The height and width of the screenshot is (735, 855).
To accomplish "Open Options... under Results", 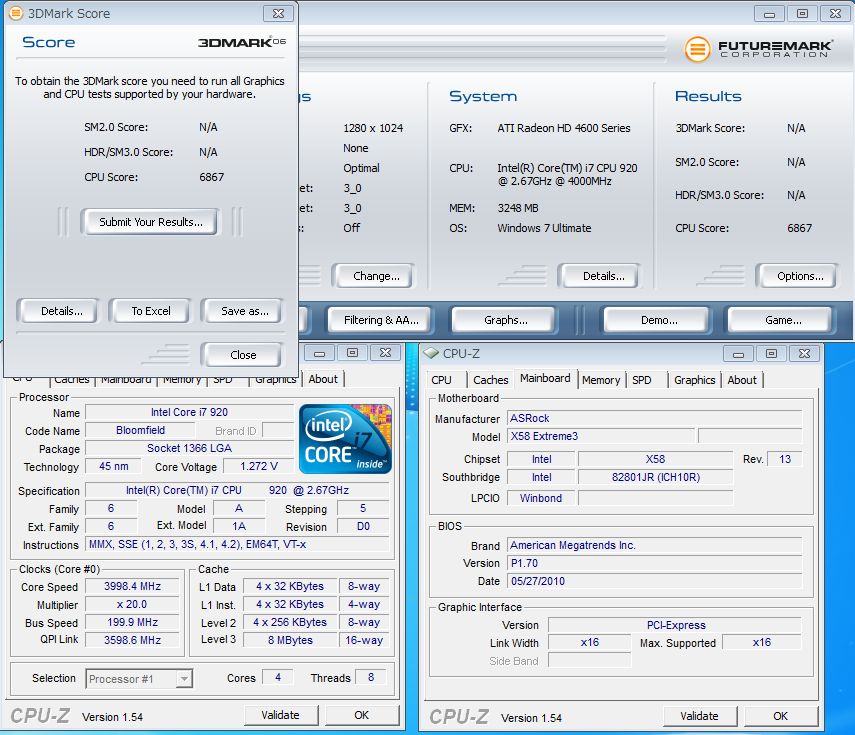I will click(x=800, y=276).
